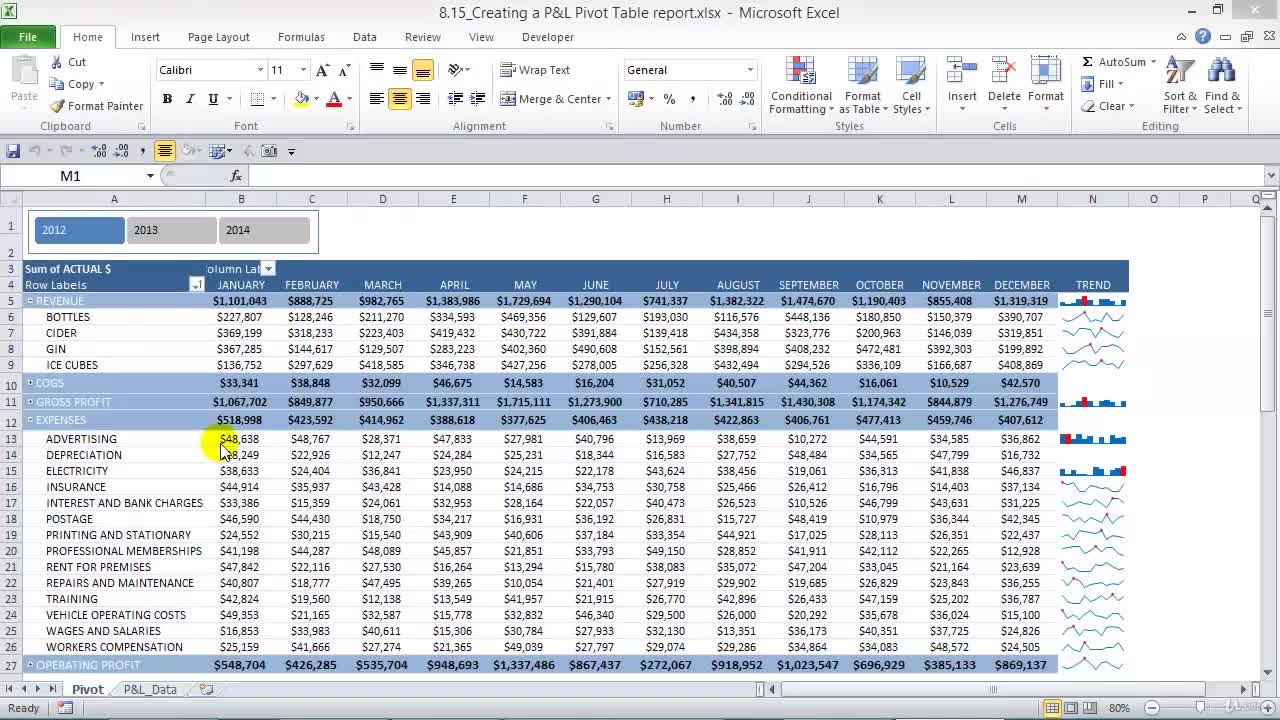Click the camera icon in Quick Access Toolbar
The image size is (1280, 720).
tap(269, 151)
